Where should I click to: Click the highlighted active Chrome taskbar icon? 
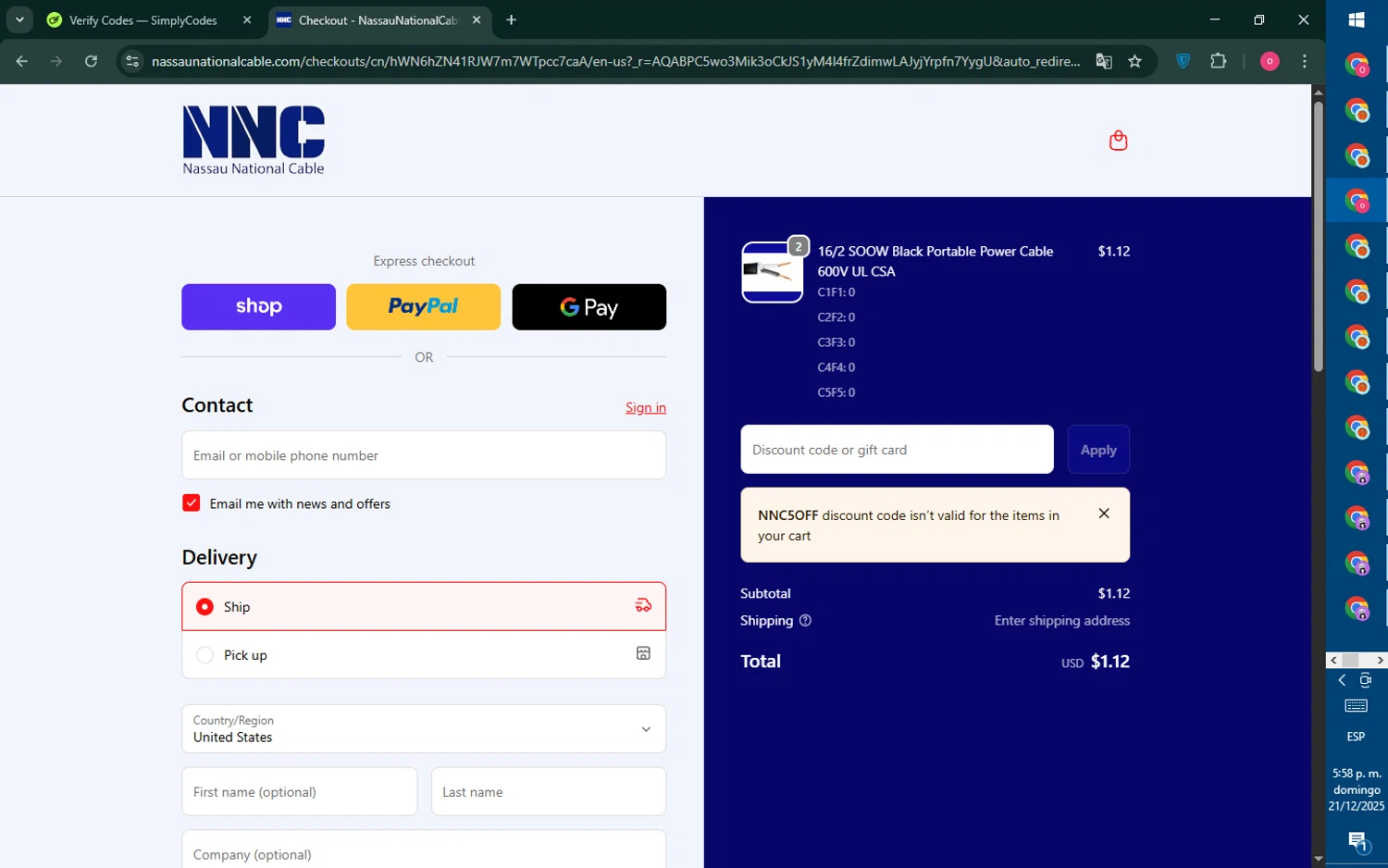(1357, 200)
